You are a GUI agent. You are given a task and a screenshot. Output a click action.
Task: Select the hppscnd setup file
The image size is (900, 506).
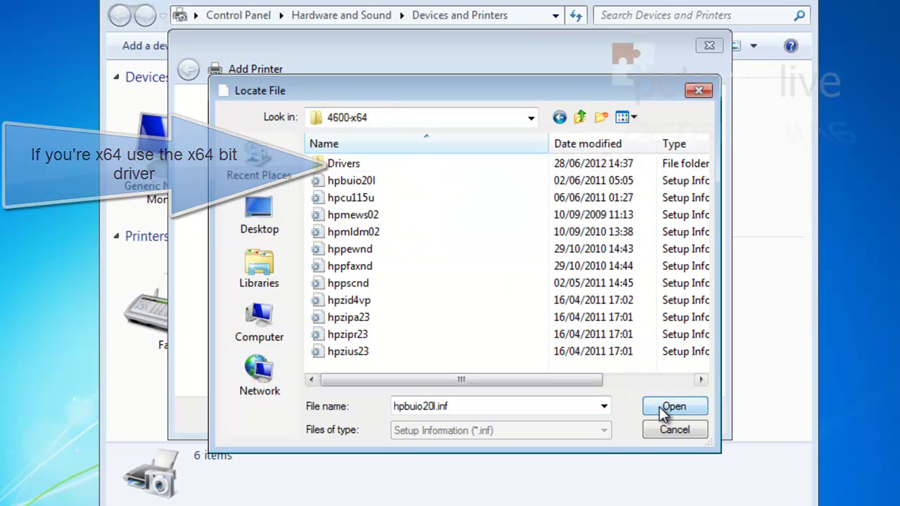click(348, 283)
